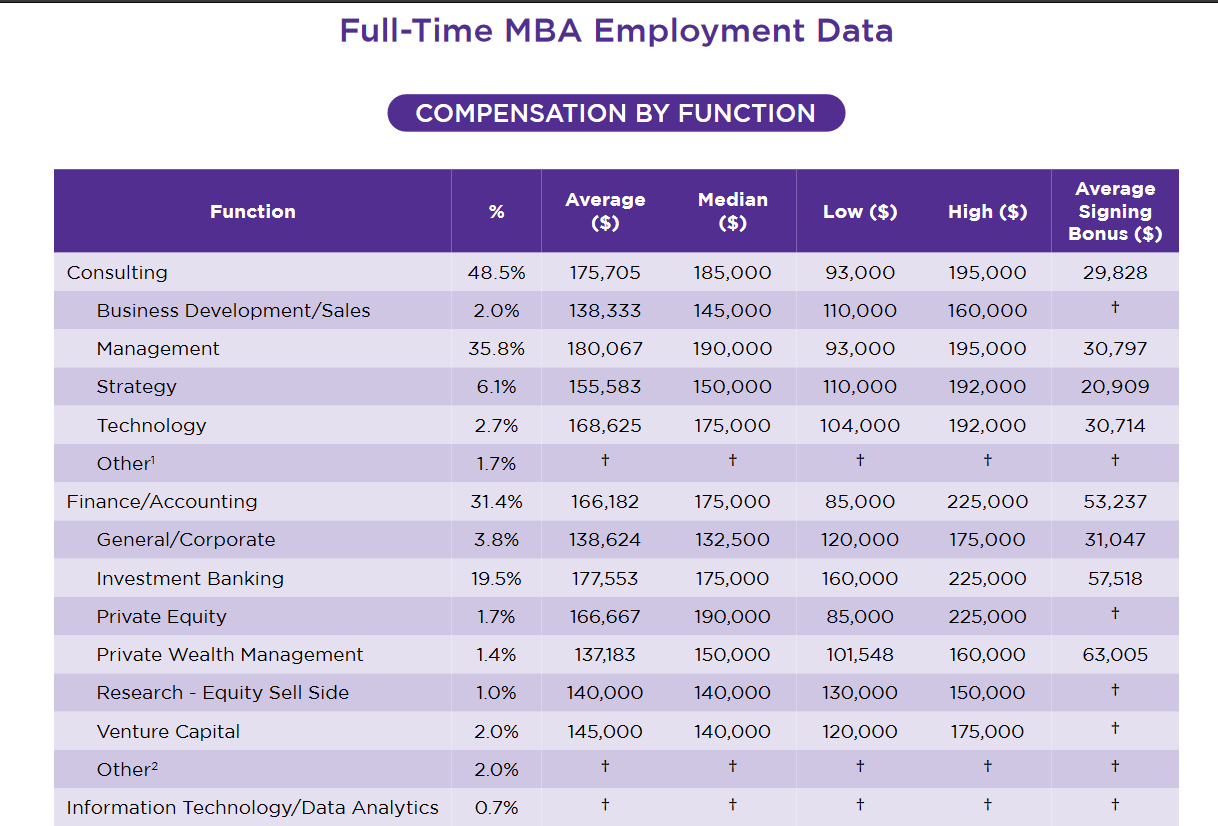Click the COMPENSATION BY FUNCTION banner
Screen dimensions: 1218x826
[615, 113]
